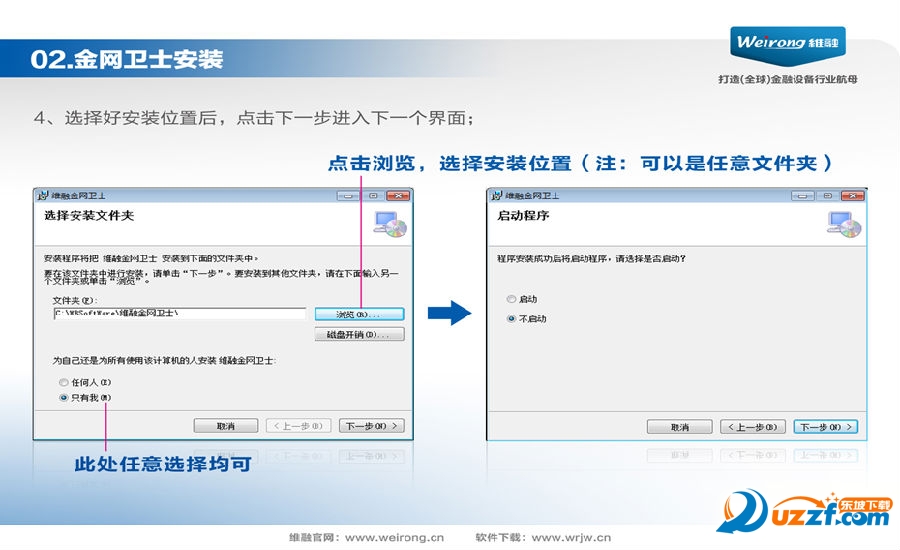Minimize the 选择安装文件夹 installer window

(x=348, y=196)
